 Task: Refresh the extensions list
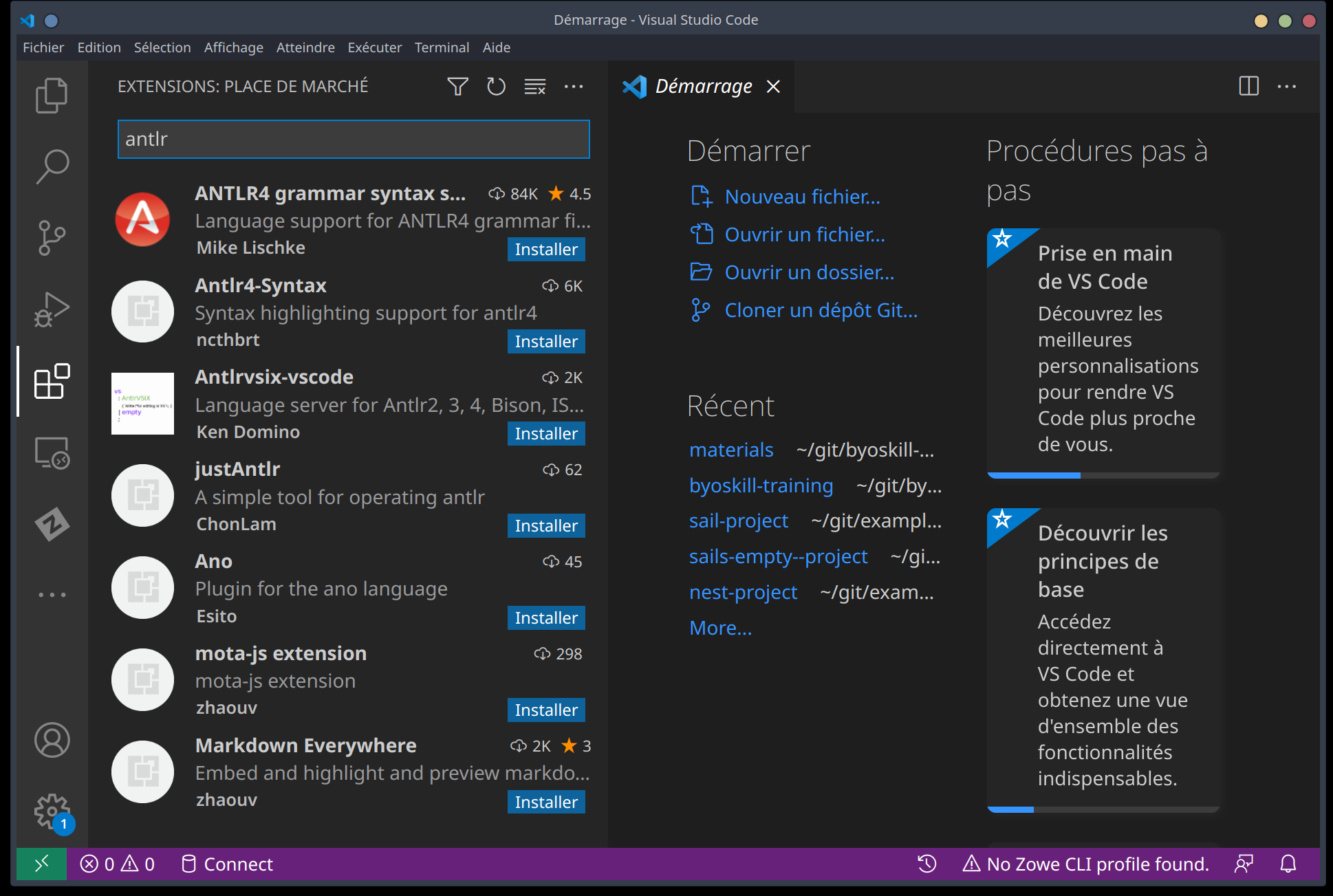[495, 87]
